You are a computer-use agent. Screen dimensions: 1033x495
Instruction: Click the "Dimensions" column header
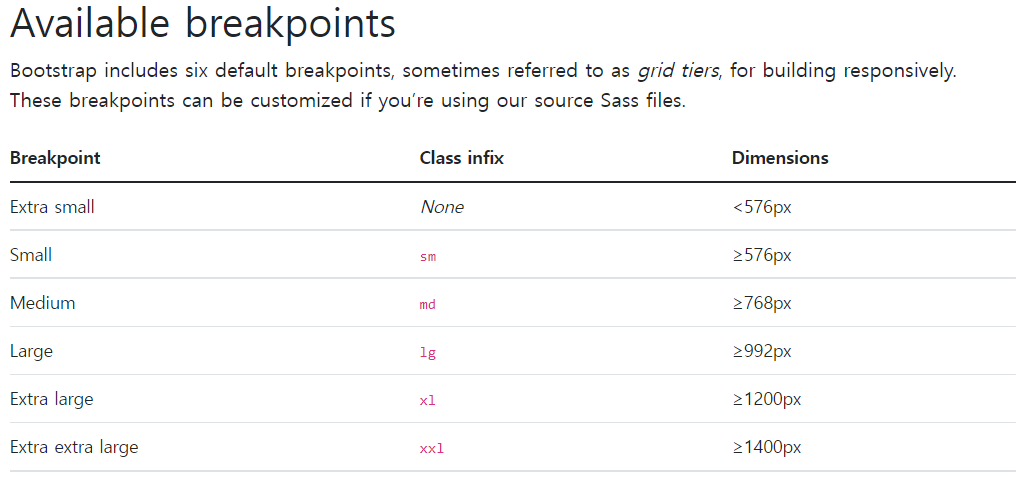tap(780, 158)
